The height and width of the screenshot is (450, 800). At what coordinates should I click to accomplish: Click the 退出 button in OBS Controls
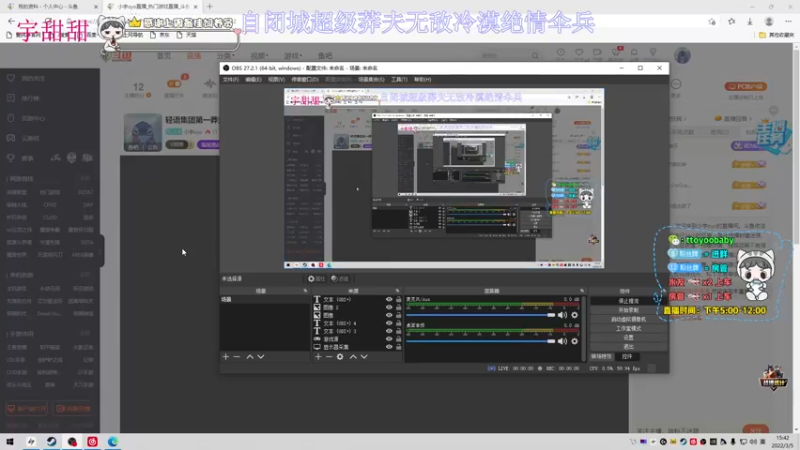629,347
